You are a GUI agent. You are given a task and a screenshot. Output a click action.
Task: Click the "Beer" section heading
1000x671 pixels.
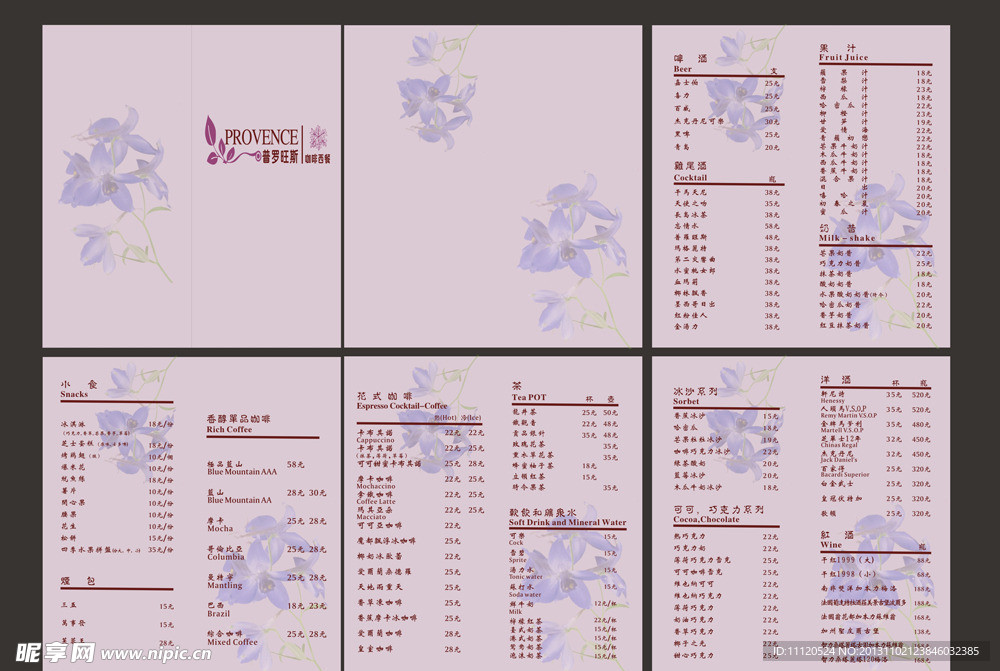tap(682, 69)
